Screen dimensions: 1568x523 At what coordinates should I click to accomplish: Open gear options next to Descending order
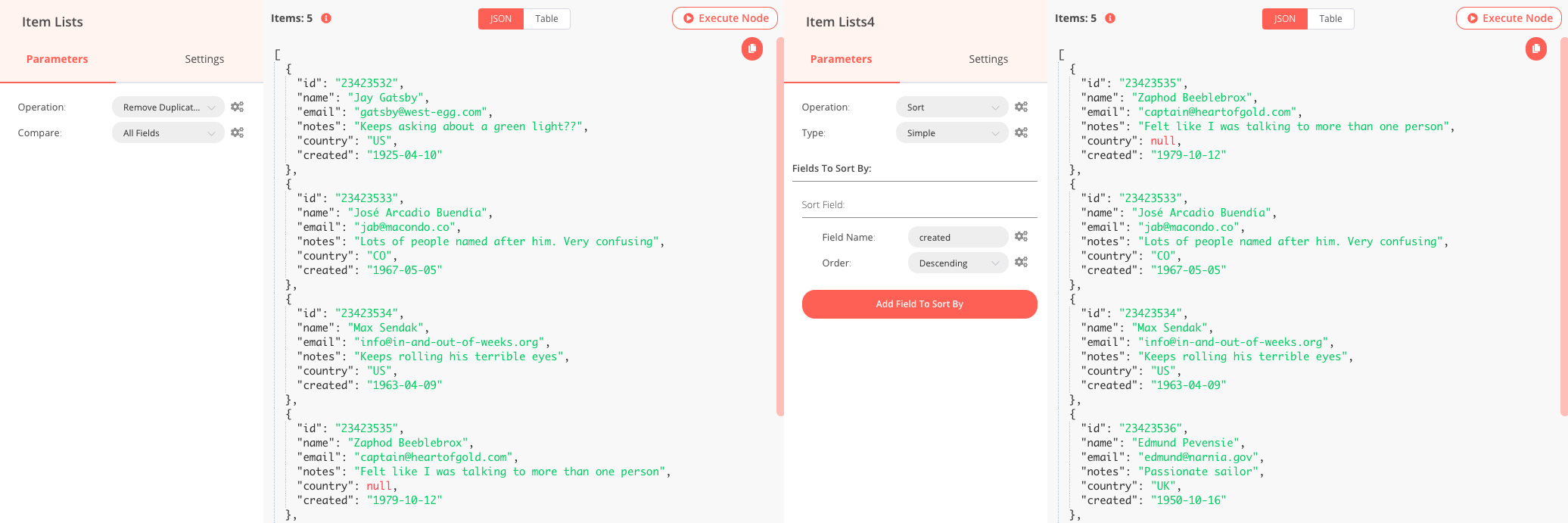1021,263
